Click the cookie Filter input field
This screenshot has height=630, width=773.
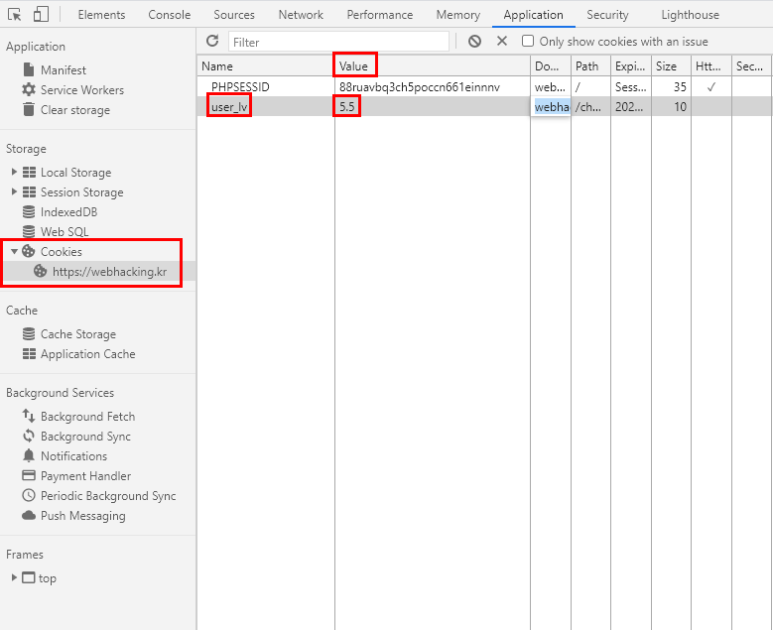[x=339, y=41]
